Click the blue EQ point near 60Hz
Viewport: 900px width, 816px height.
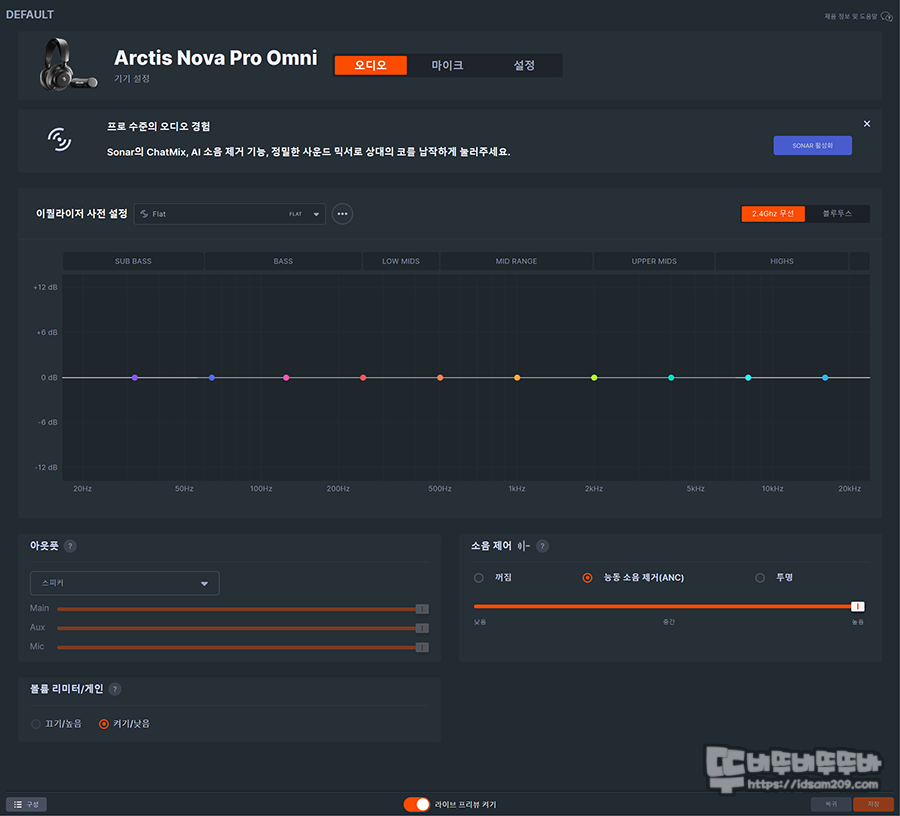(x=212, y=378)
